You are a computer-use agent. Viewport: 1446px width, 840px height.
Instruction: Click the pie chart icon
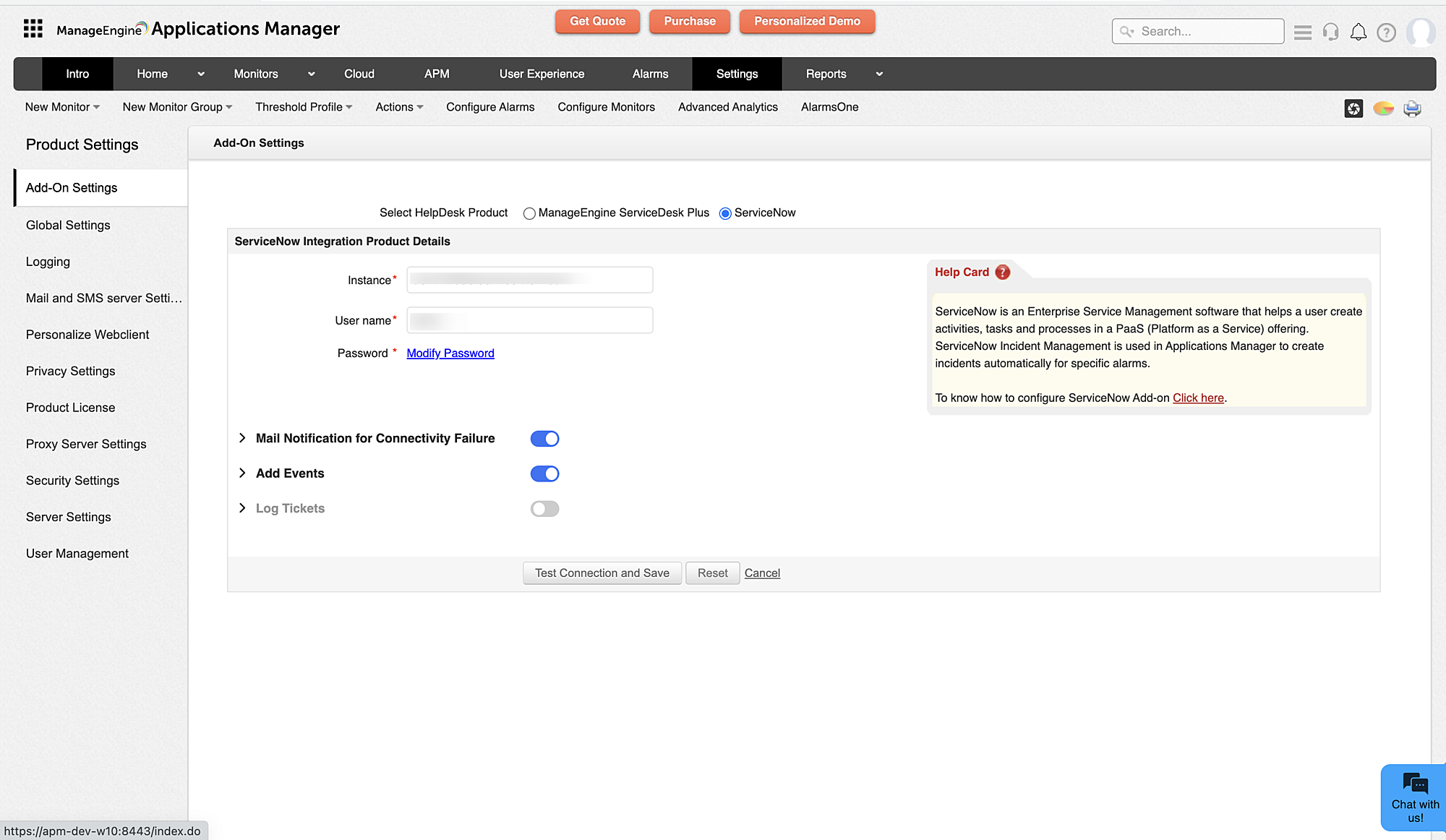1383,108
